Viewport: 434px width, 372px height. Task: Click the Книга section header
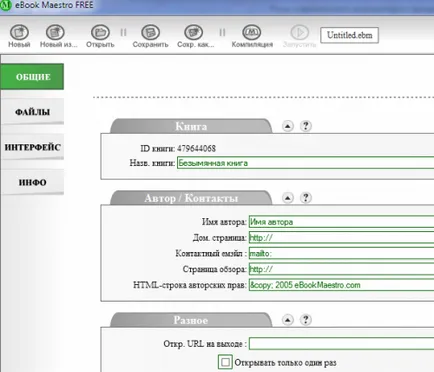coord(191,126)
